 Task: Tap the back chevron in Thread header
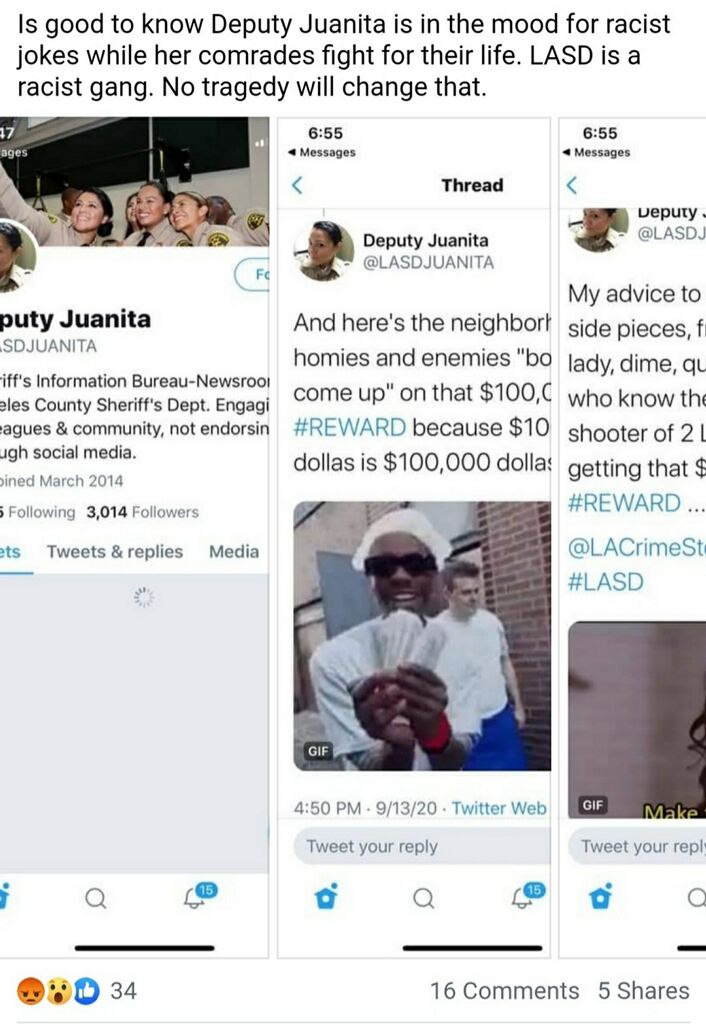pyautogui.click(x=297, y=185)
